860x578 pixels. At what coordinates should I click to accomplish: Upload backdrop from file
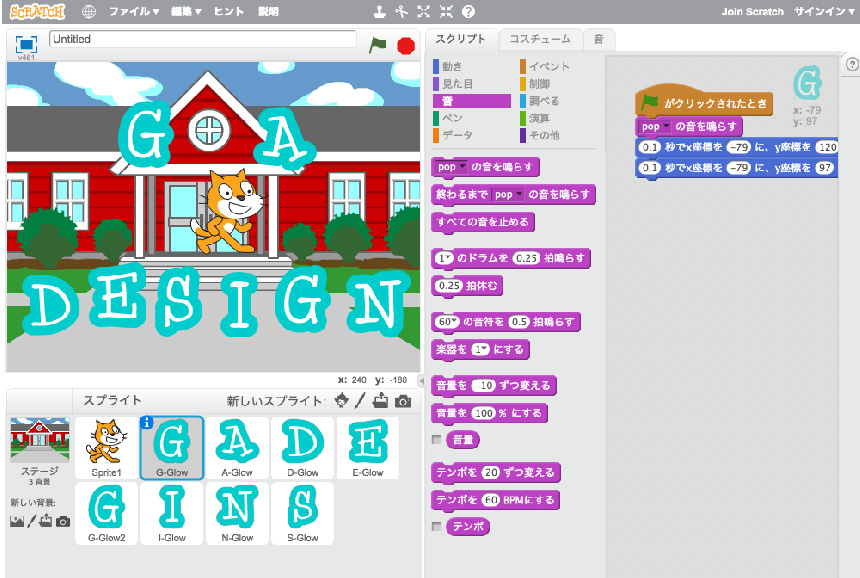click(46, 520)
